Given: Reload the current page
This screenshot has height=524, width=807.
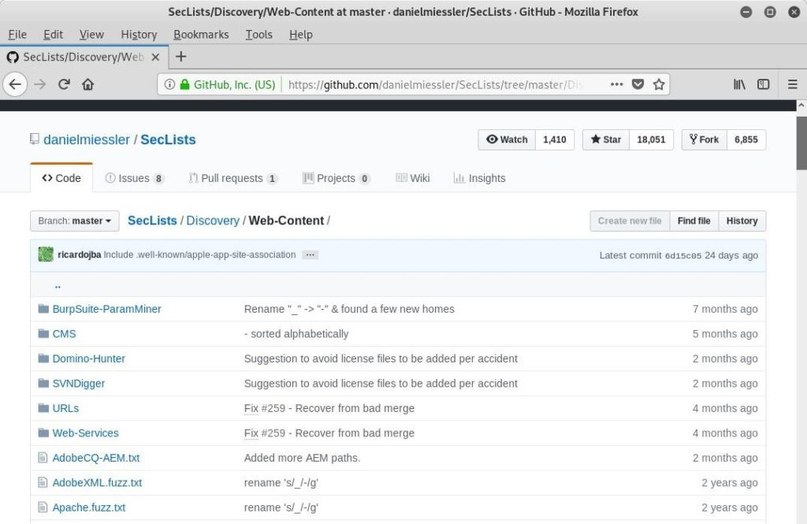Looking at the screenshot, I should point(64,85).
